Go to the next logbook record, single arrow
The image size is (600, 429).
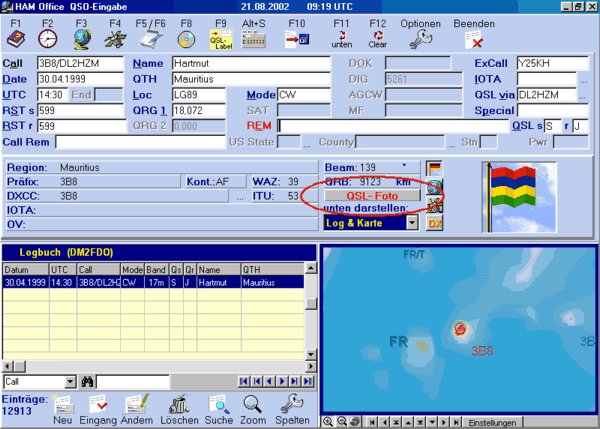[x=282, y=381]
